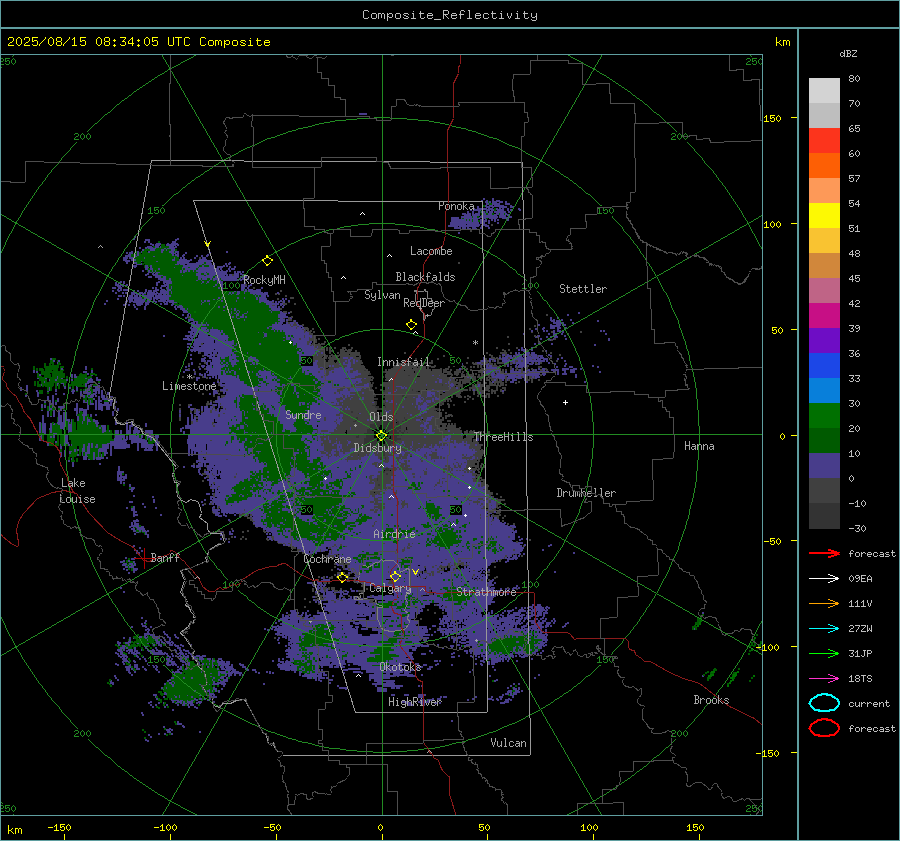The image size is (900, 841).
Task: Click the magenta swatch above 39 in legend
Action: (824, 315)
